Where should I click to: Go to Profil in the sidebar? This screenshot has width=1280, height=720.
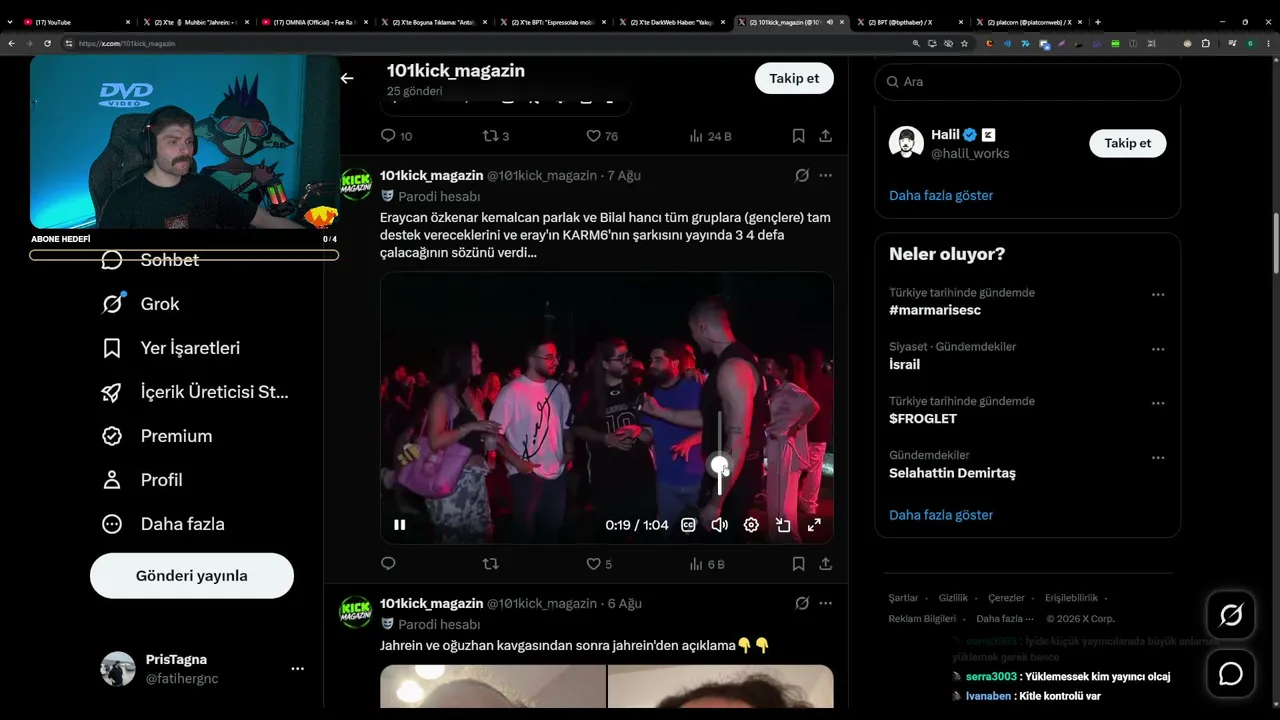[142, 480]
